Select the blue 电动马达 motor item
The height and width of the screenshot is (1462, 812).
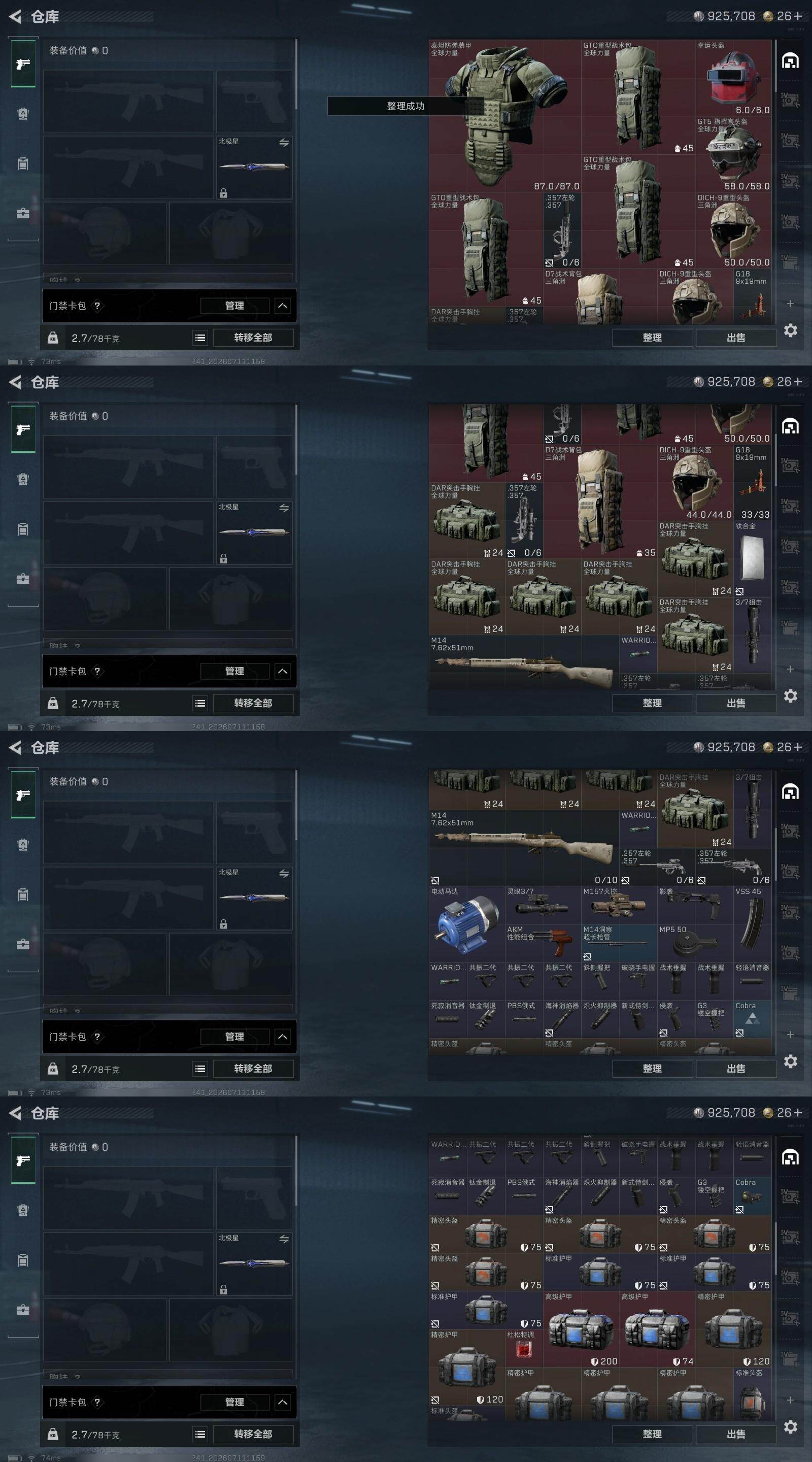coord(467,924)
